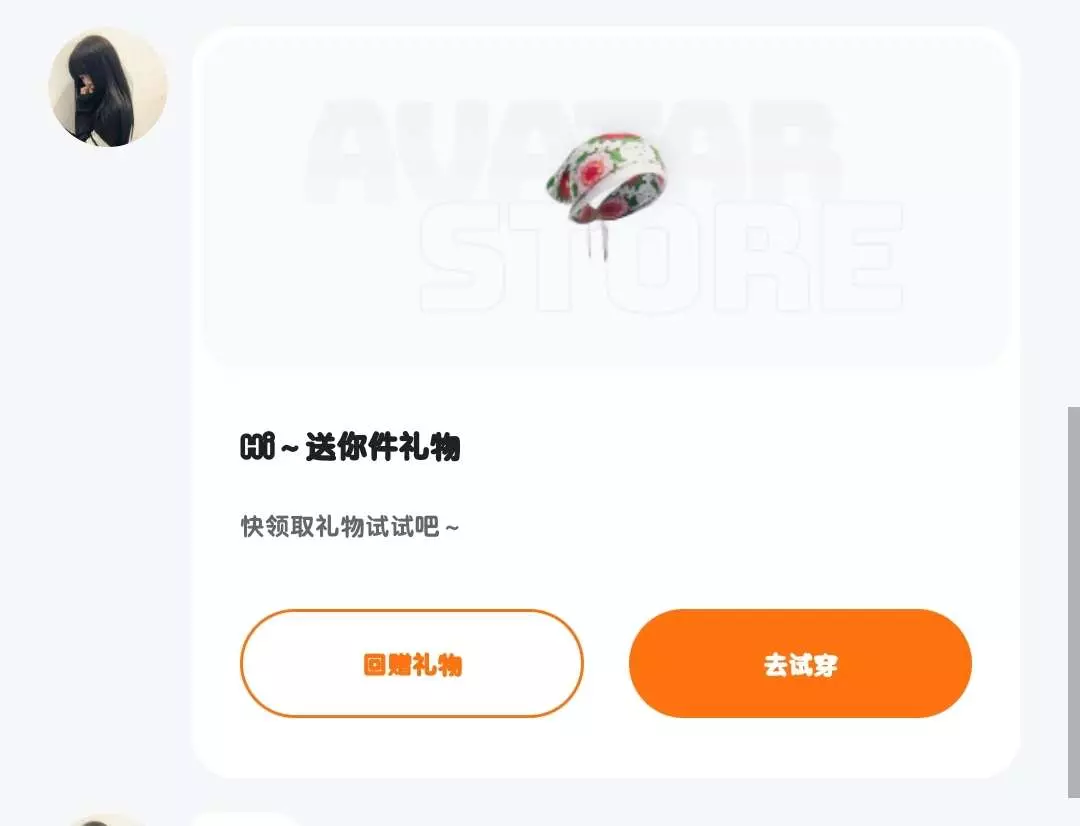Screen dimensions: 1080x826
Task: Open the sender's long-haired profile avatar
Action: click(108, 87)
